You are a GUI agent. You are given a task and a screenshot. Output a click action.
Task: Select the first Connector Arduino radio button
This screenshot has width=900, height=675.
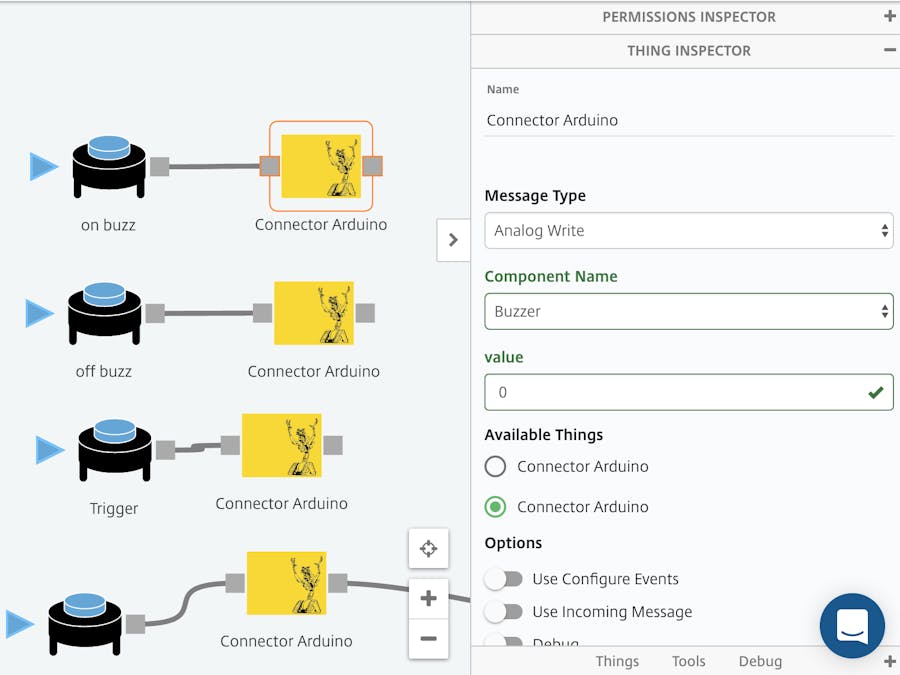[495, 466]
